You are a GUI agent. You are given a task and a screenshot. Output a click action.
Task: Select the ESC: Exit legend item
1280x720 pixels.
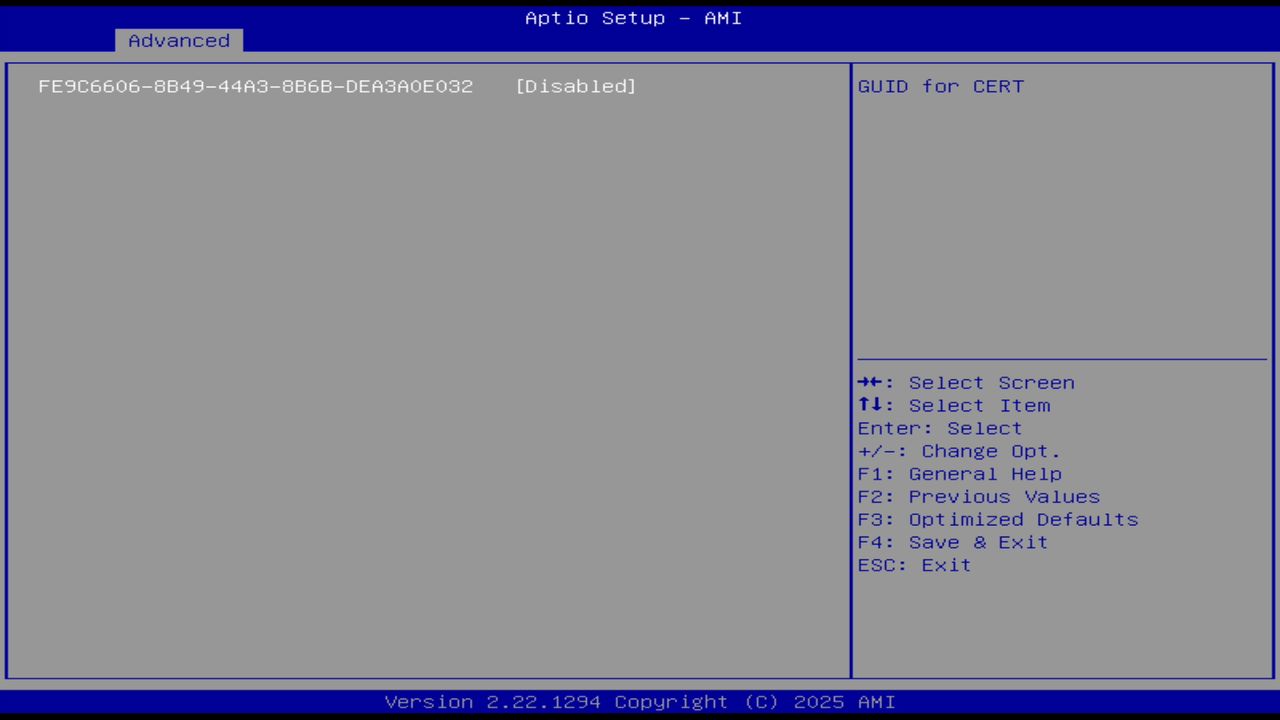tap(913, 565)
